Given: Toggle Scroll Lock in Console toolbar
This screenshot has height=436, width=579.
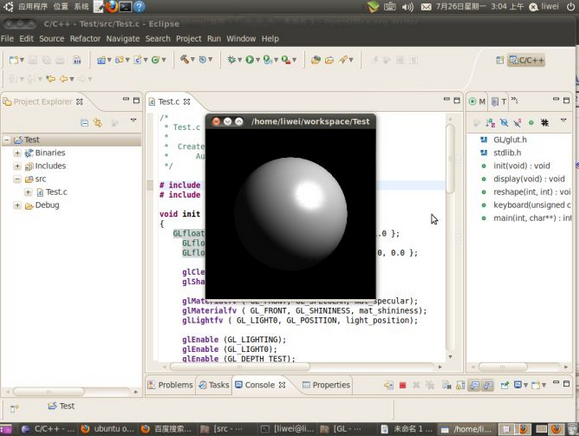Looking at the screenshot, I should pos(460,385).
